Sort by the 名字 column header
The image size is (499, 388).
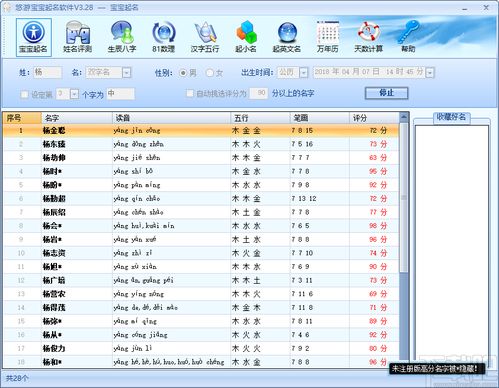coord(77,118)
